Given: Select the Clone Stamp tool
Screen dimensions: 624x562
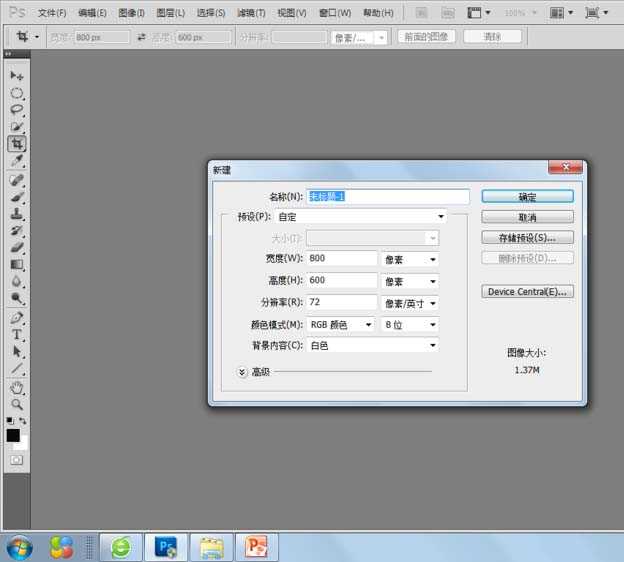Looking at the screenshot, I should click(17, 213).
